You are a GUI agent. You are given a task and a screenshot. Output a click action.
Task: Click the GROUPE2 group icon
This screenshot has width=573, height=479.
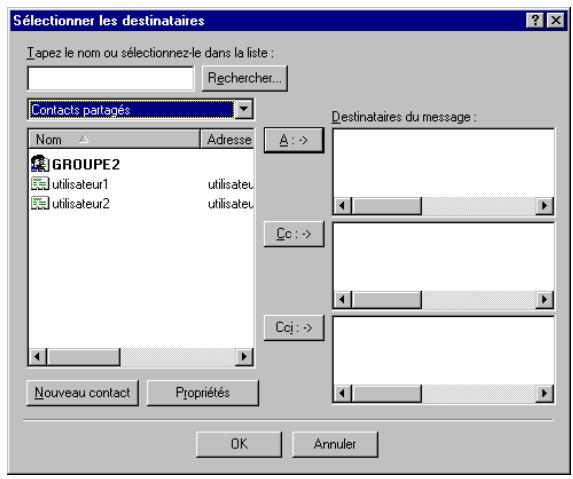coord(40,164)
